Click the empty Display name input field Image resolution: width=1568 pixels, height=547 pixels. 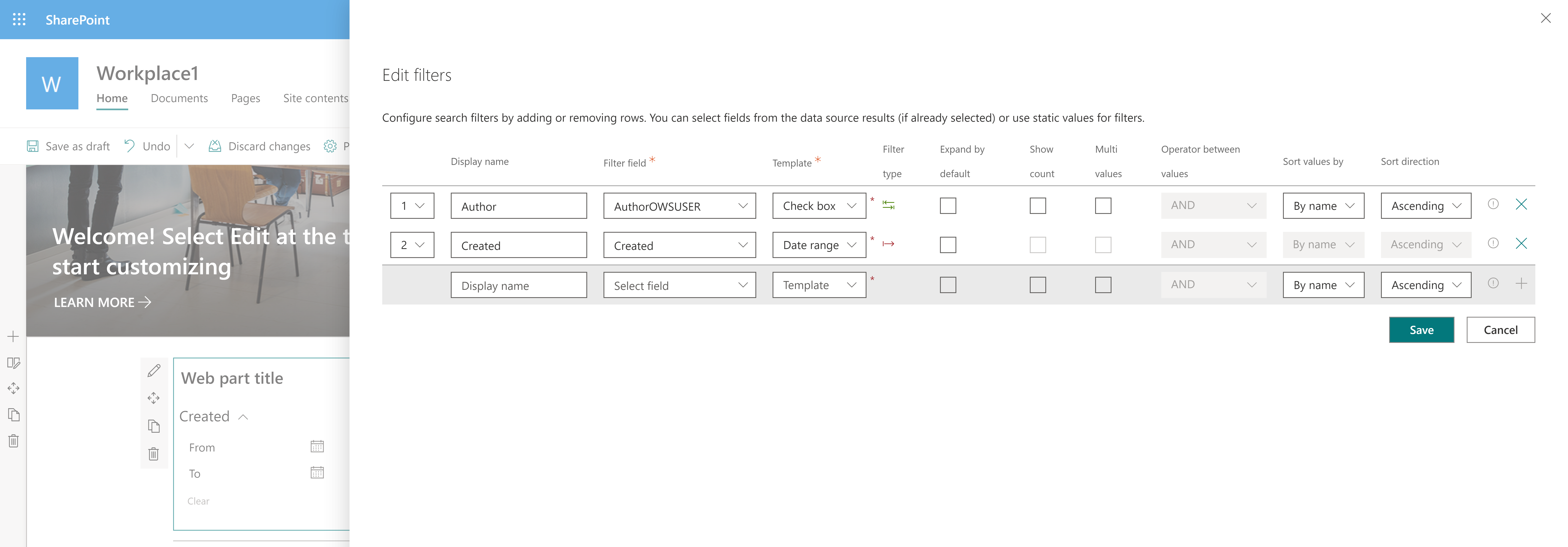click(x=519, y=285)
